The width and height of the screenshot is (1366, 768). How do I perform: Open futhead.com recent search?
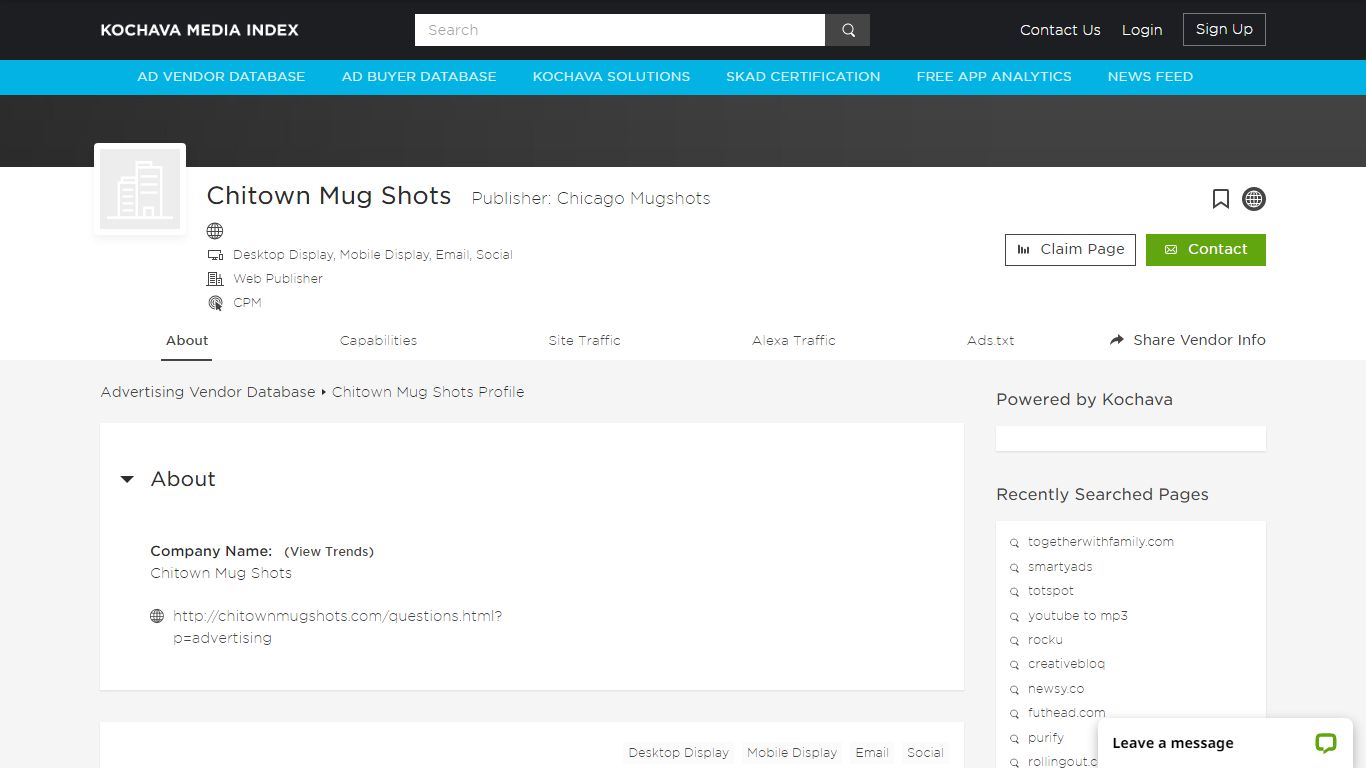(x=1066, y=713)
